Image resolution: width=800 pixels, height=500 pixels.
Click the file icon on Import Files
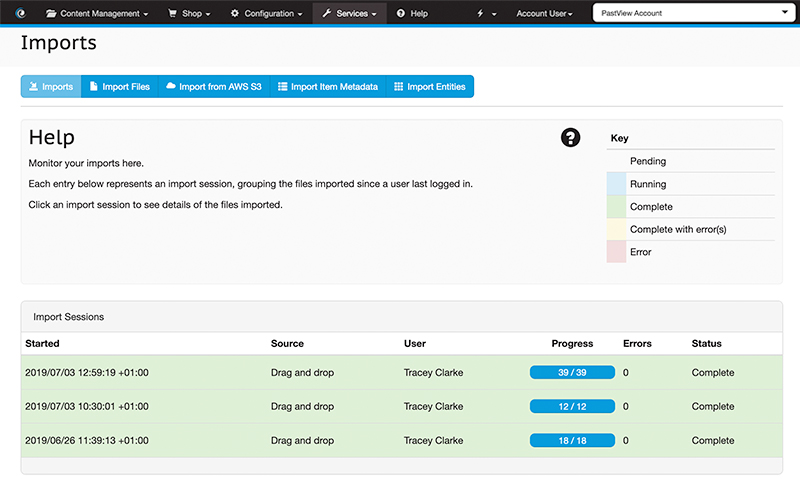(93, 86)
